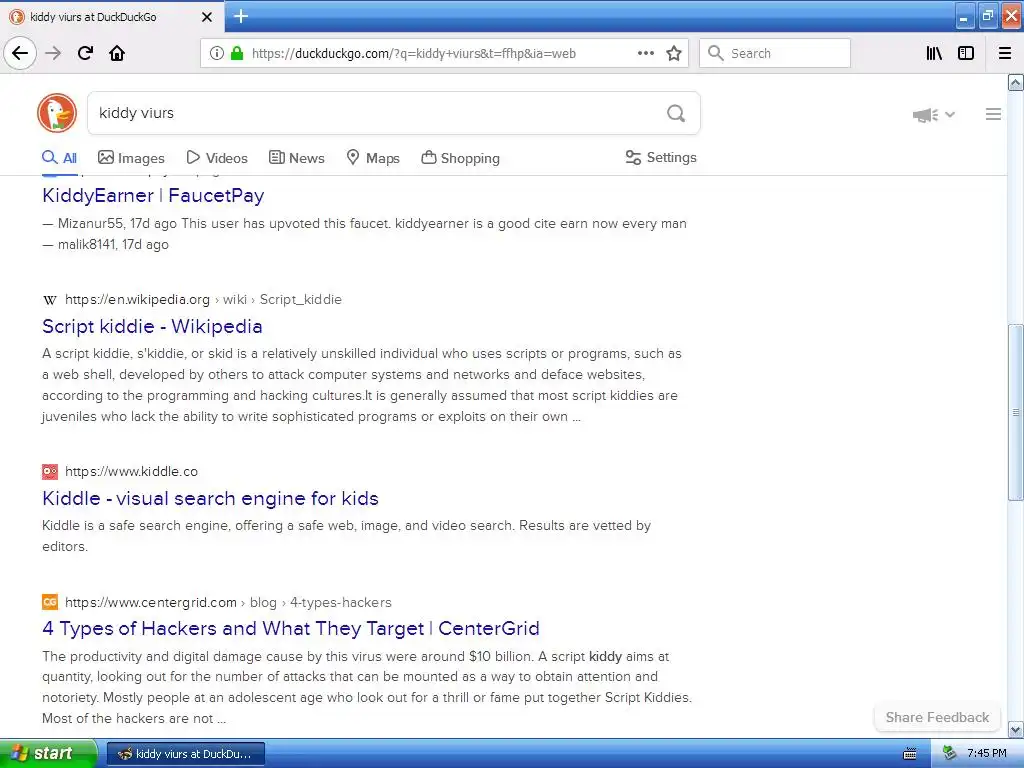This screenshot has width=1024, height=768.
Task: Open Script kiddie - Wikipedia result
Action: point(152,327)
